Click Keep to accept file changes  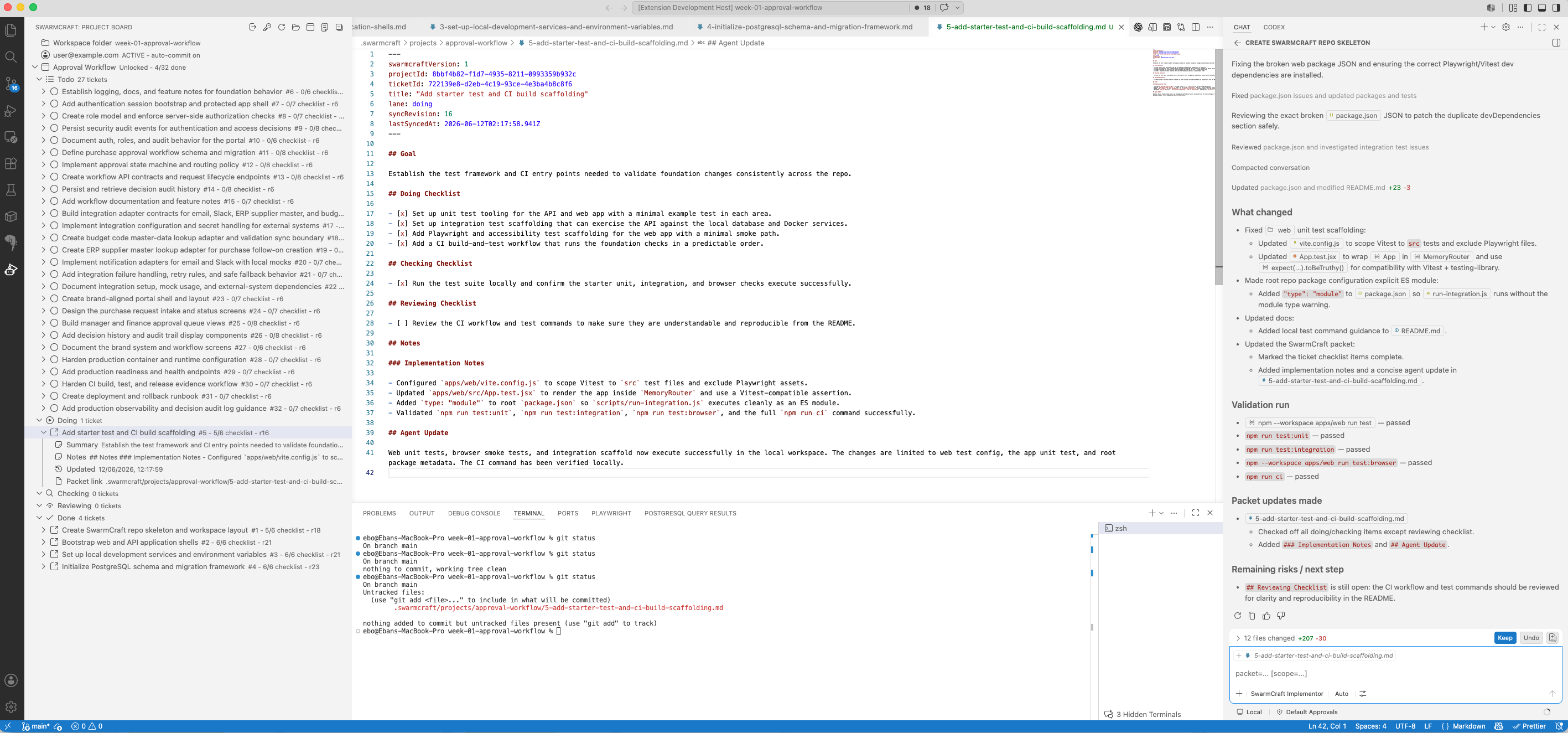click(1505, 638)
